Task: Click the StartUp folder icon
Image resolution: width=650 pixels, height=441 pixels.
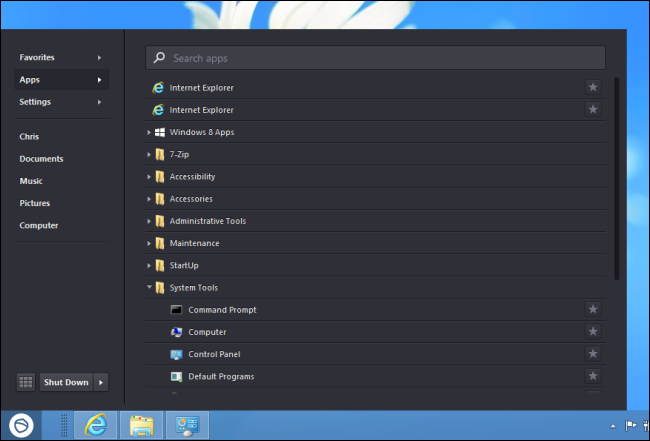Action: point(160,265)
